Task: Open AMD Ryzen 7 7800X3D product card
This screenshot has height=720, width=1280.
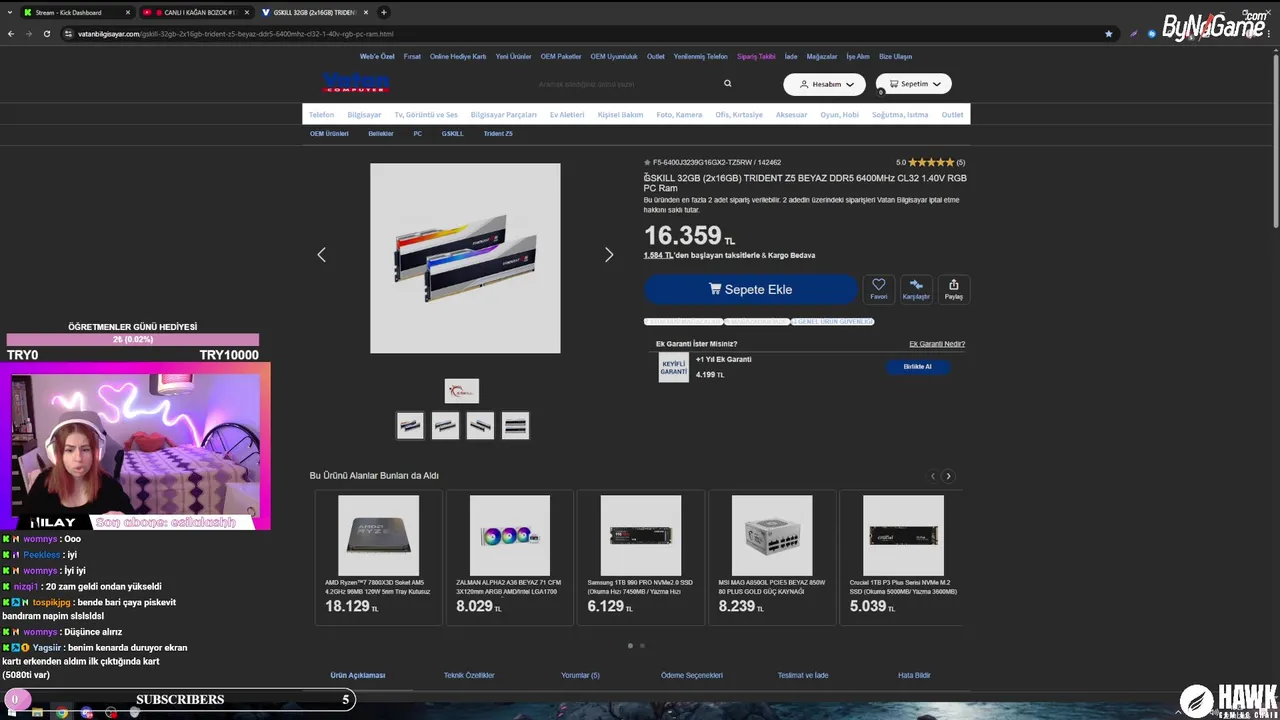Action: (378, 557)
